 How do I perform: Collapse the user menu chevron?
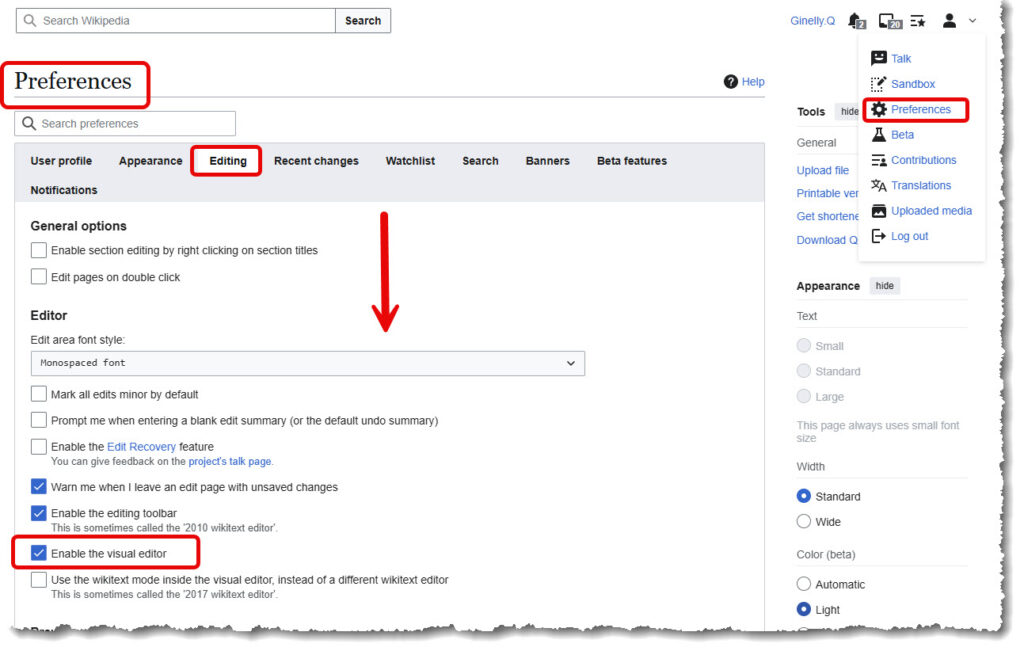click(972, 21)
